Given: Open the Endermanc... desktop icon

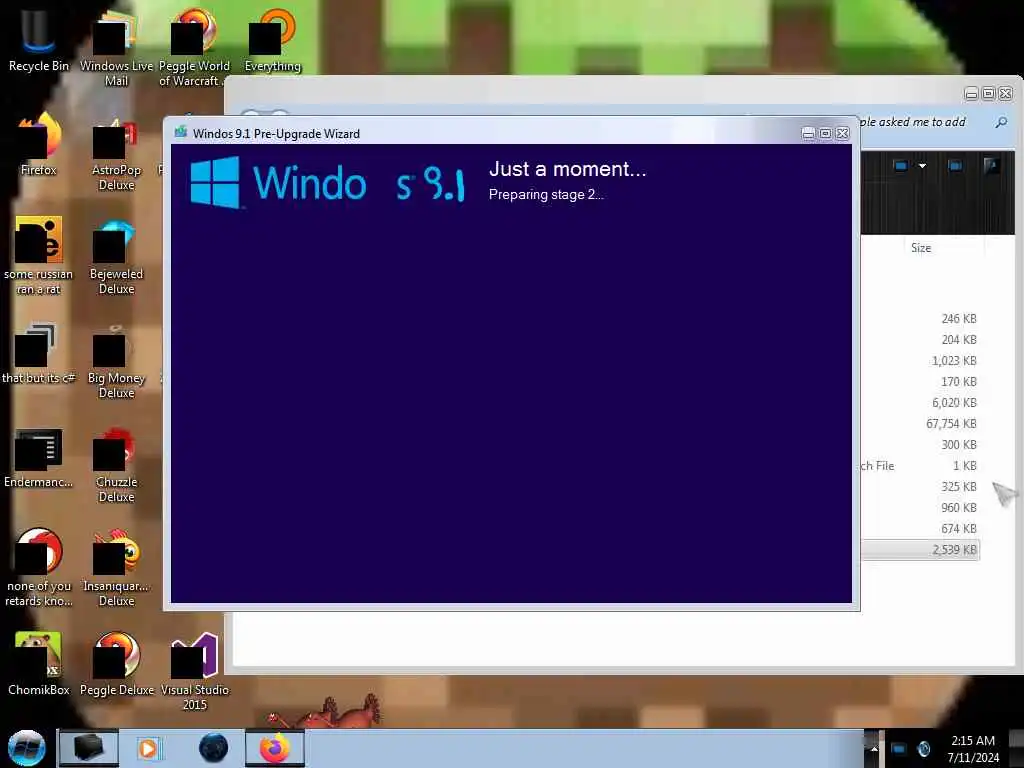Looking at the screenshot, I should pyautogui.click(x=39, y=457).
